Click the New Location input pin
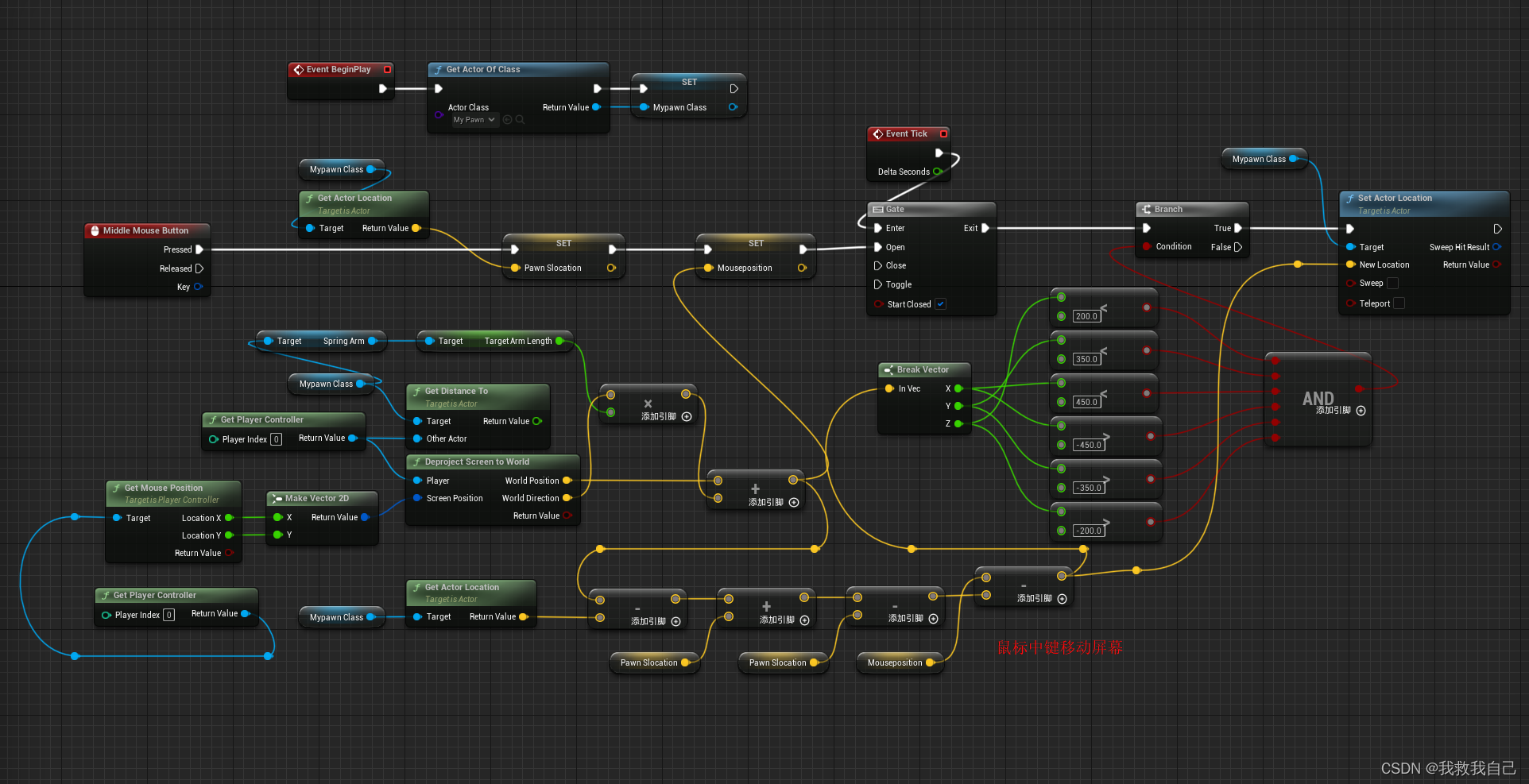This screenshot has height=784, width=1529. pos(1350,265)
